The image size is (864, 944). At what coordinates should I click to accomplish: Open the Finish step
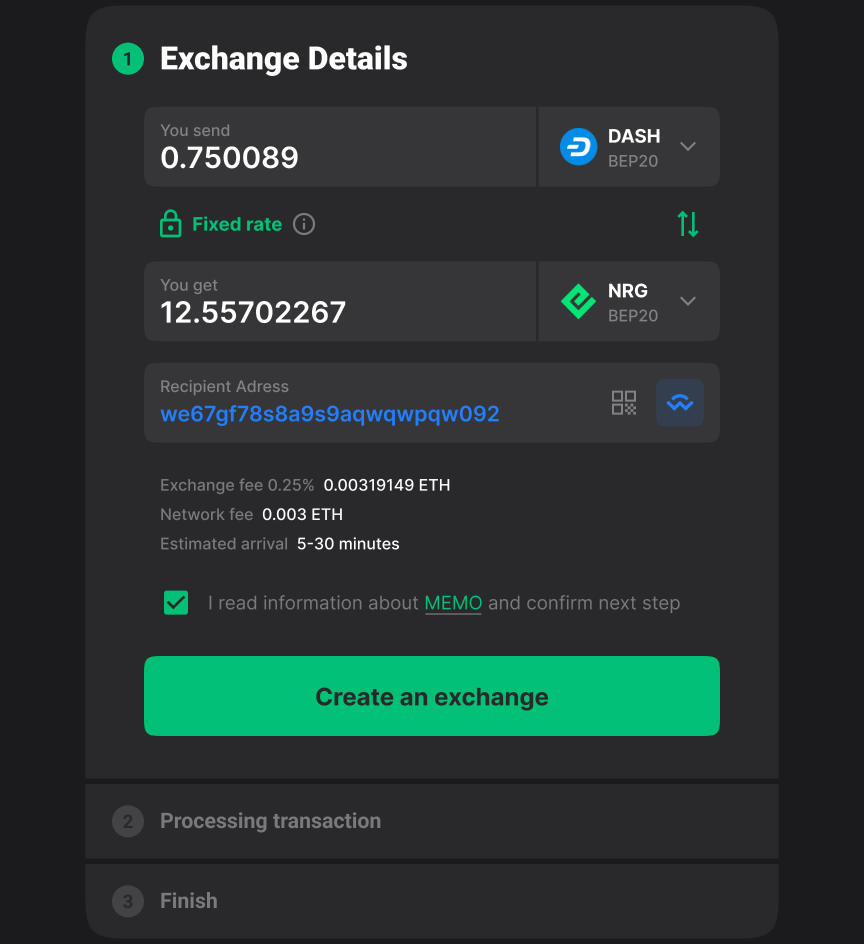[x=432, y=901]
